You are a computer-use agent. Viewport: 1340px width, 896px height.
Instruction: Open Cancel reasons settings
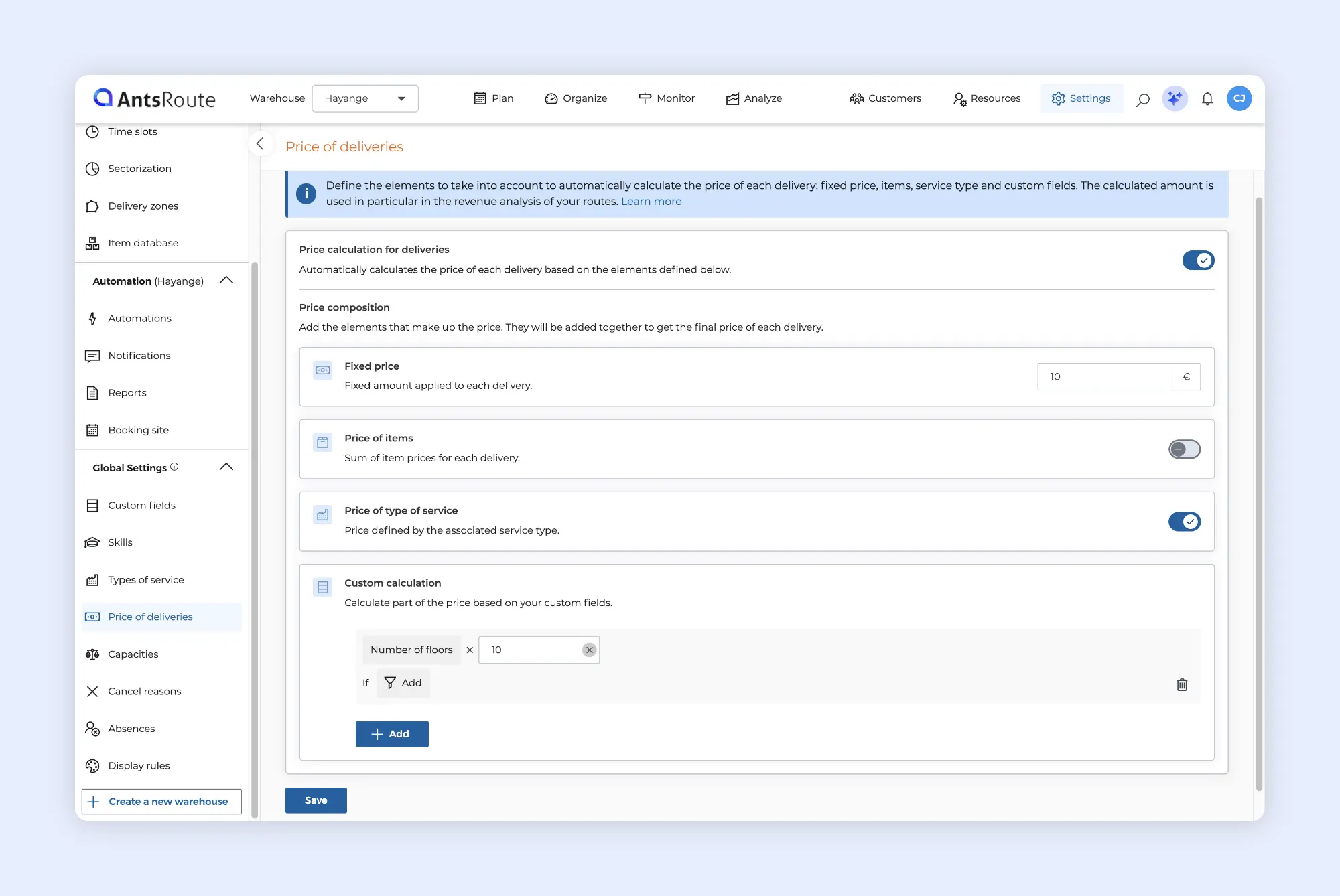pyautogui.click(x=161, y=692)
